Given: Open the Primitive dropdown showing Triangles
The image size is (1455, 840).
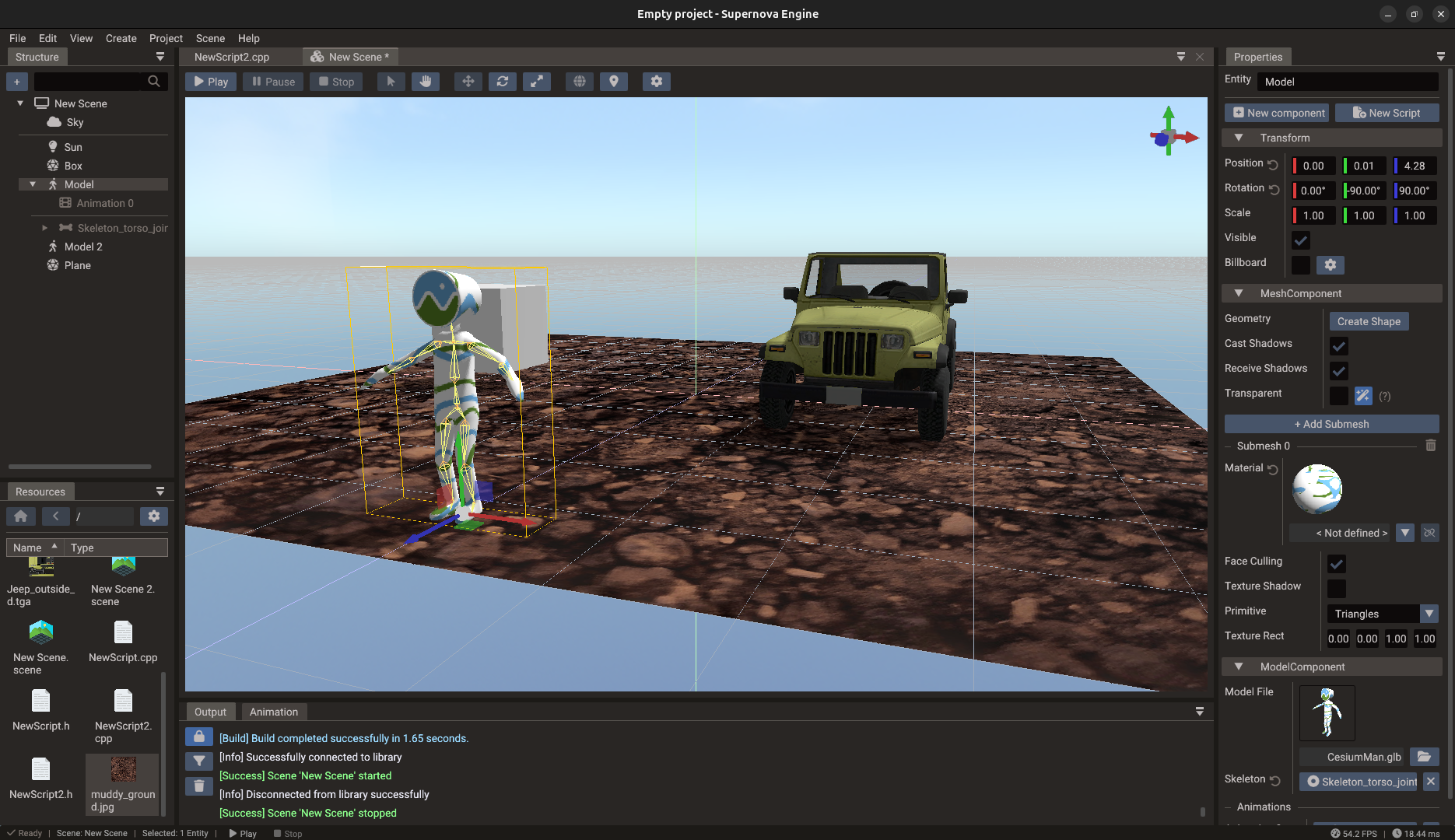Looking at the screenshot, I should pyautogui.click(x=1429, y=614).
